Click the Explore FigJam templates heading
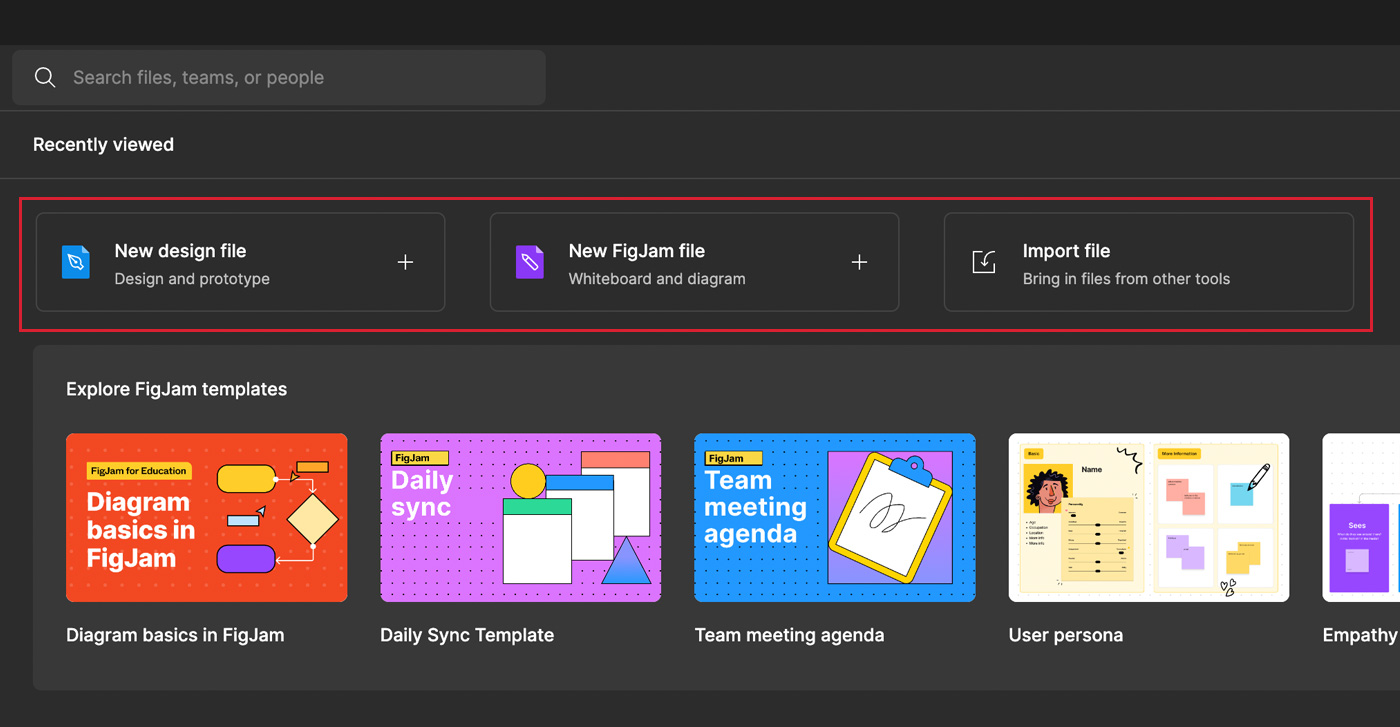This screenshot has width=1400, height=727. (x=176, y=389)
